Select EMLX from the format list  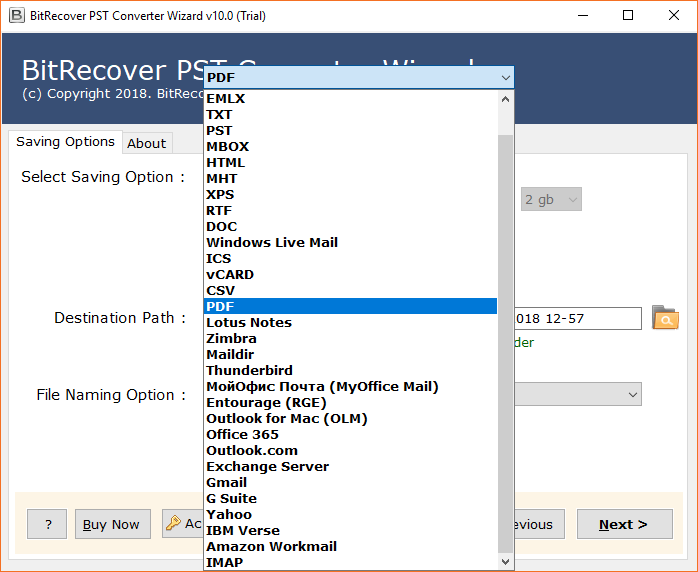tap(350, 98)
